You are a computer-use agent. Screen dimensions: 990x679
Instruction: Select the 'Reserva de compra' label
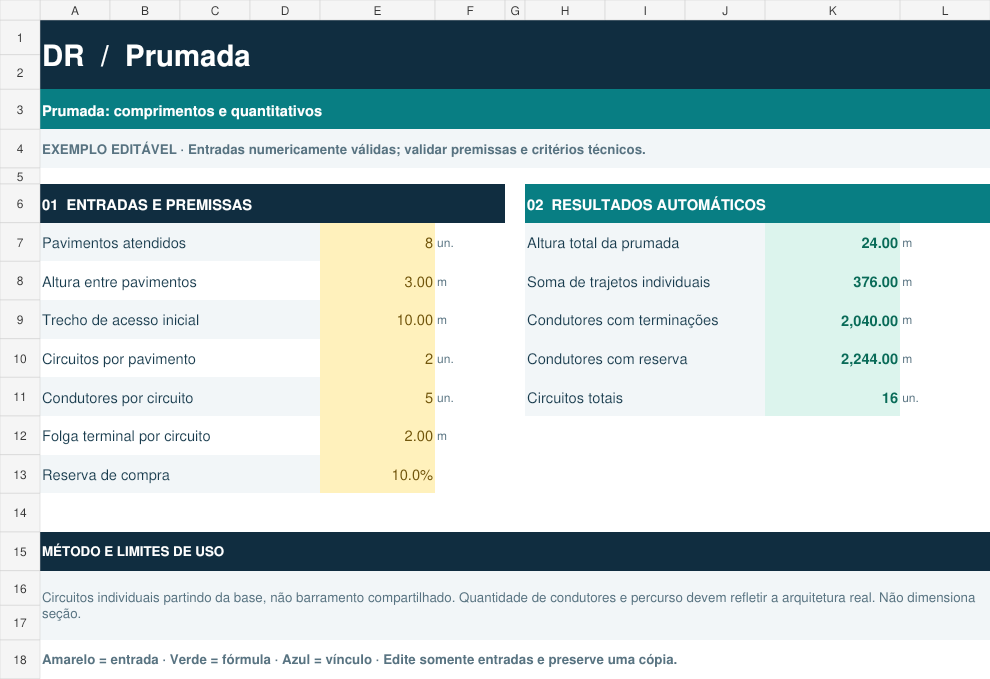click(x=180, y=474)
